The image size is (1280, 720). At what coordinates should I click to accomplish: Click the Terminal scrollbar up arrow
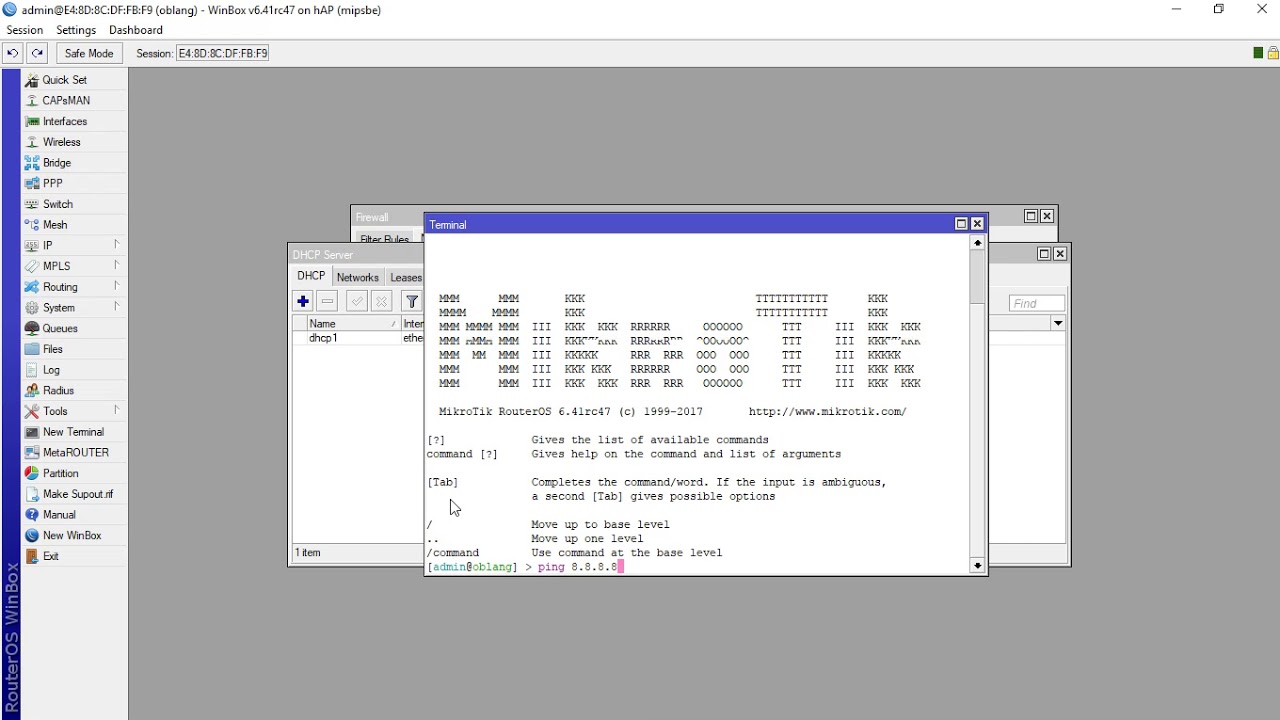coord(978,243)
